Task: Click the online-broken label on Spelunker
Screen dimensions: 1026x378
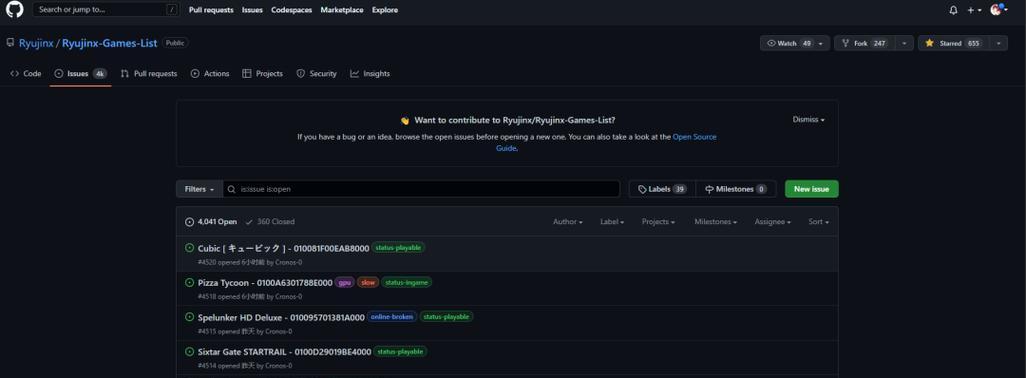Action: coord(392,317)
